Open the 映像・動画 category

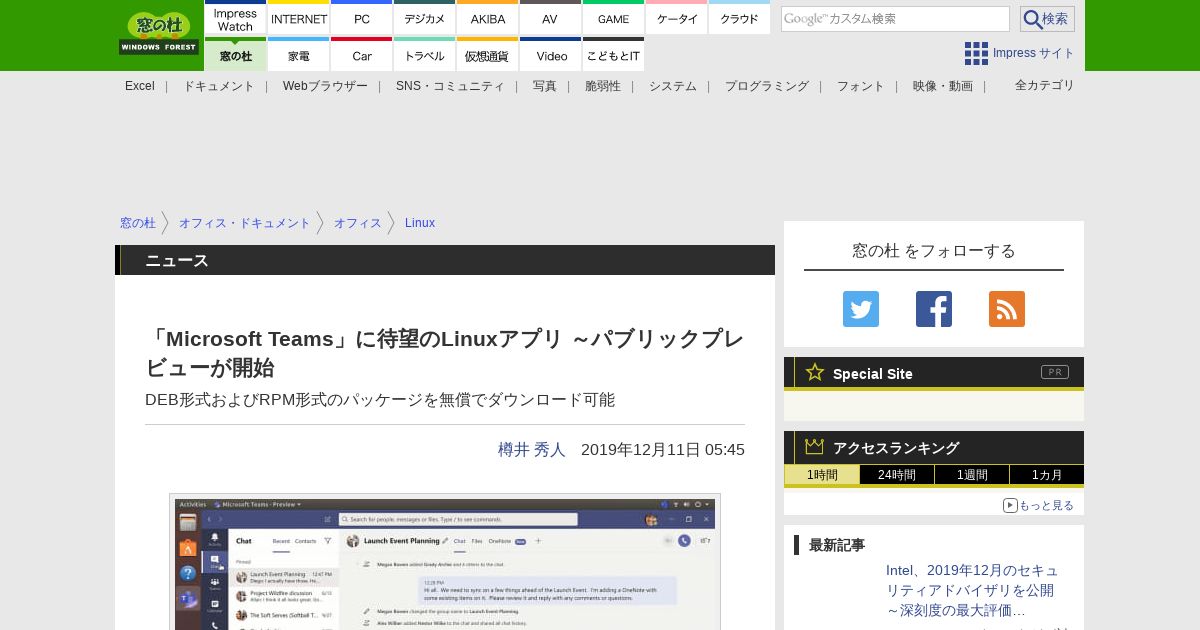tap(943, 86)
